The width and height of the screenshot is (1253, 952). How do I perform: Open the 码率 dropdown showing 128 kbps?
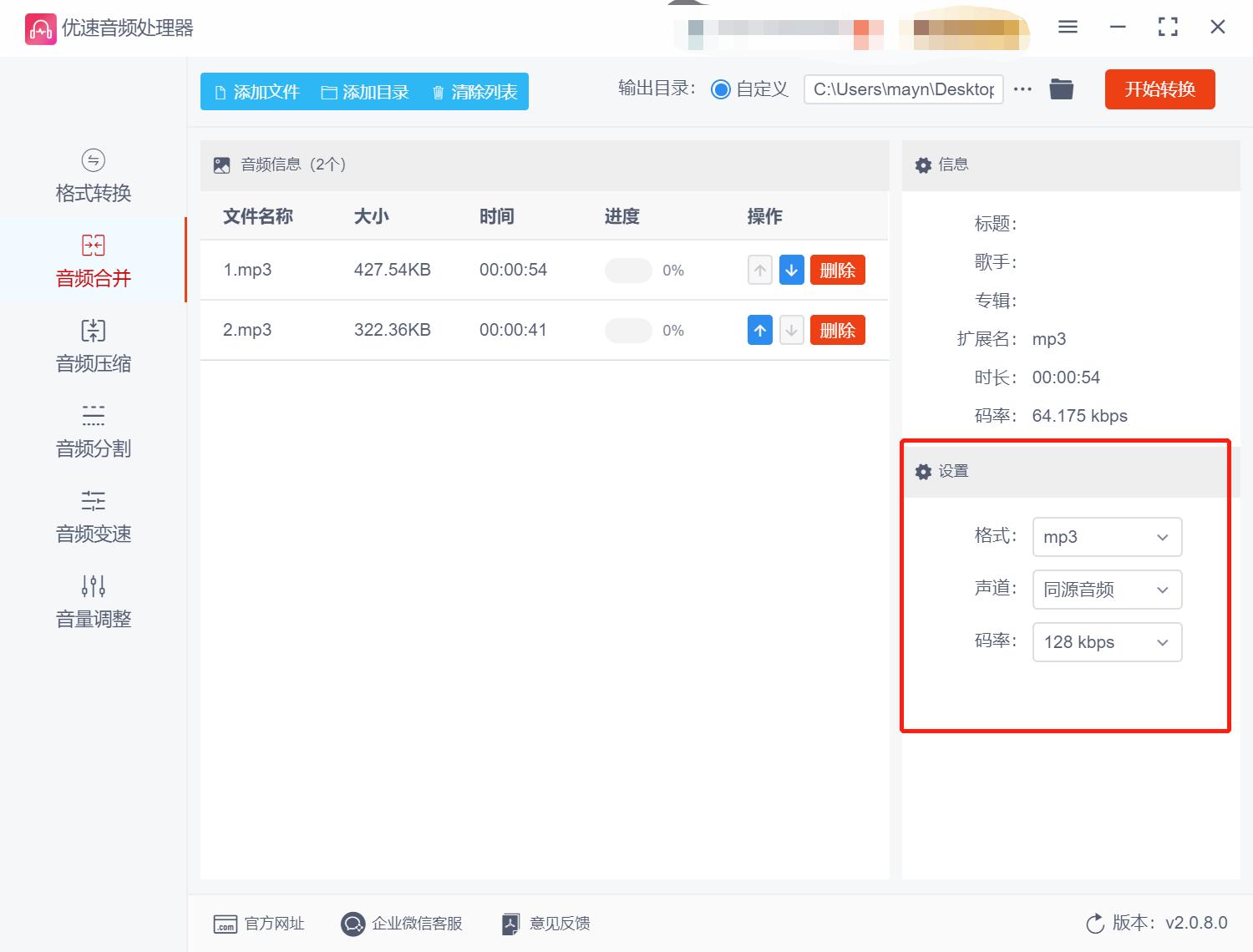[1106, 642]
